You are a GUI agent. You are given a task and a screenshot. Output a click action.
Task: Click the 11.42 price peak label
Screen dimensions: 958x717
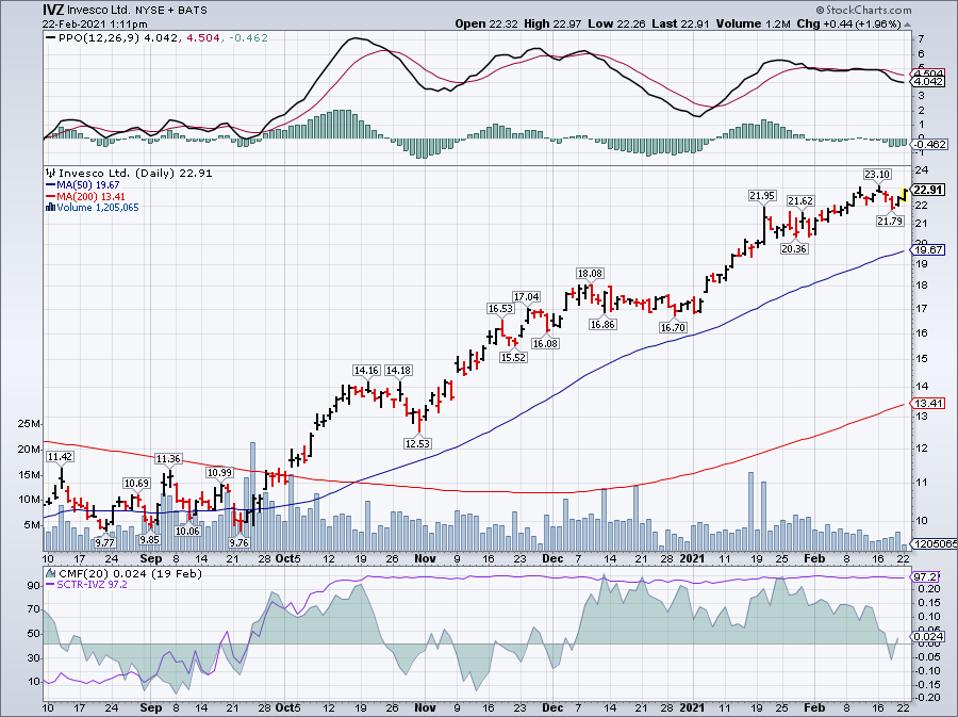click(60, 456)
